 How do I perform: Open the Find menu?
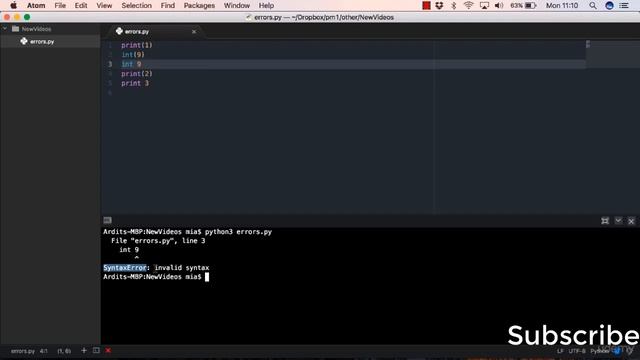[167, 5]
